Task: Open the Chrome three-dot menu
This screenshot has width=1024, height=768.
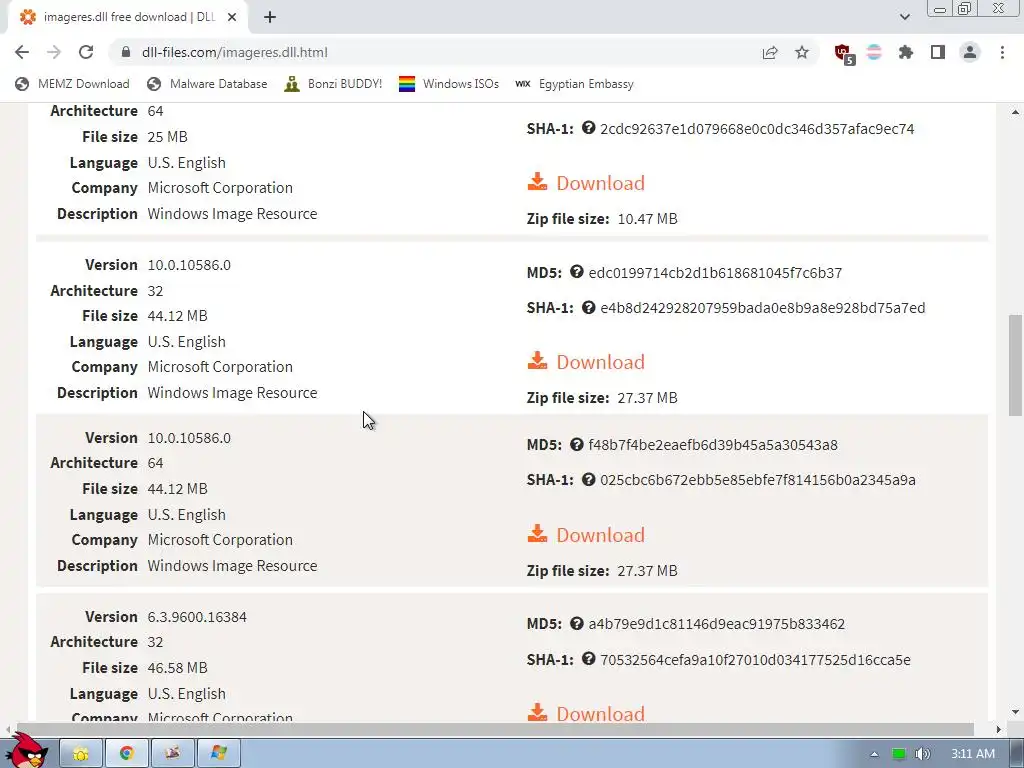Action: coord(1002,52)
